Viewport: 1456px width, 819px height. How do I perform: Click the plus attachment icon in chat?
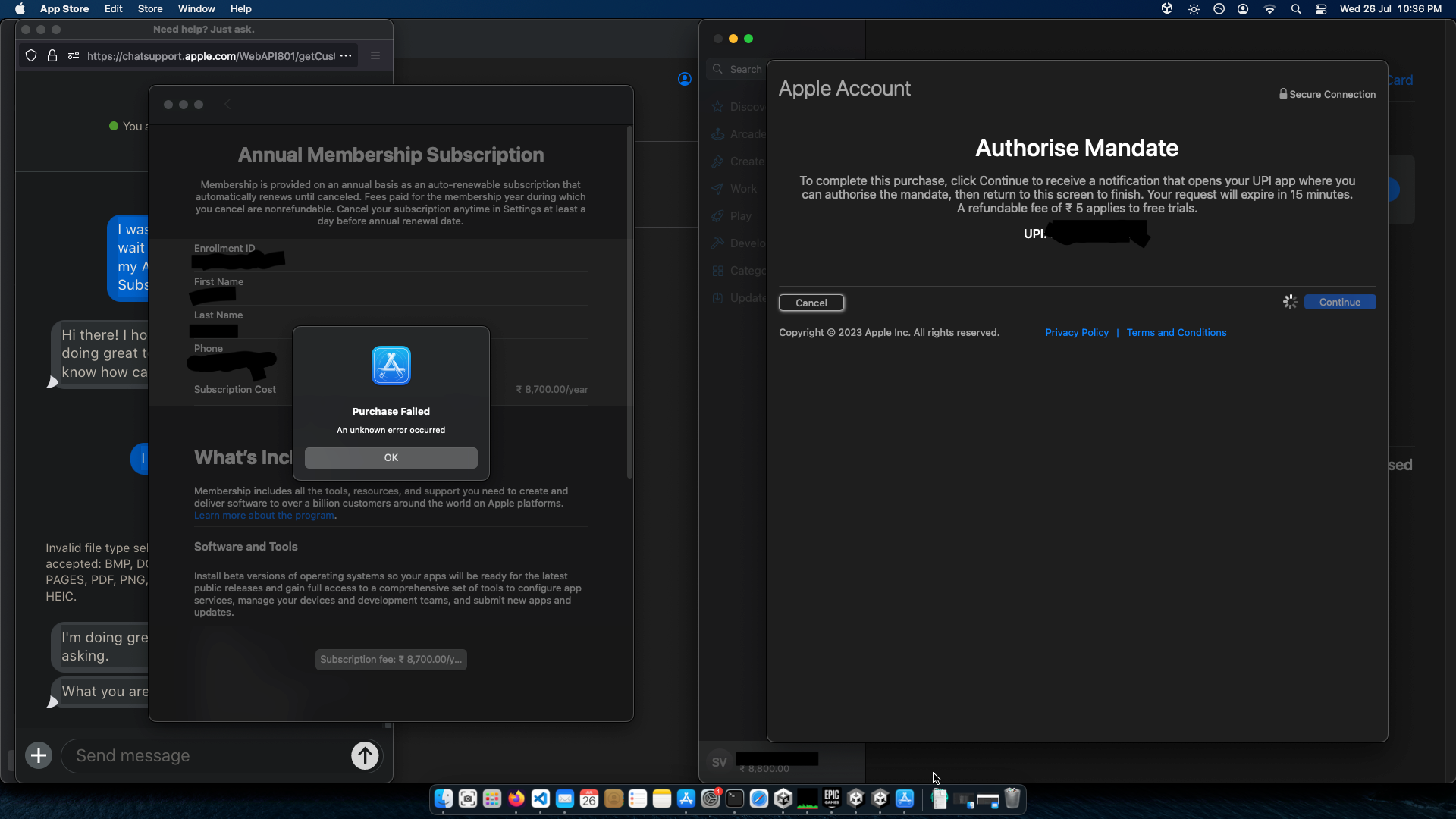pyautogui.click(x=39, y=755)
